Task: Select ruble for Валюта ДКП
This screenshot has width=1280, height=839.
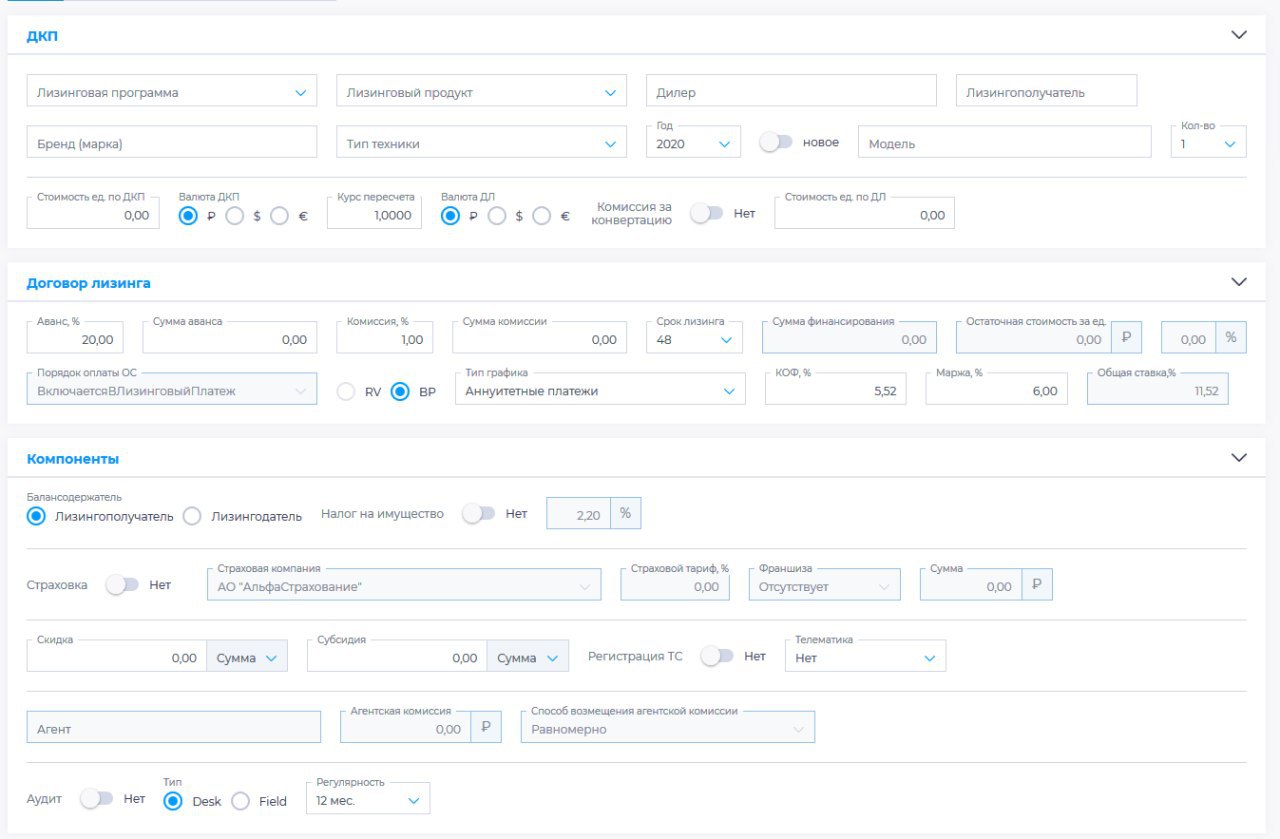Action: pyautogui.click(x=190, y=215)
